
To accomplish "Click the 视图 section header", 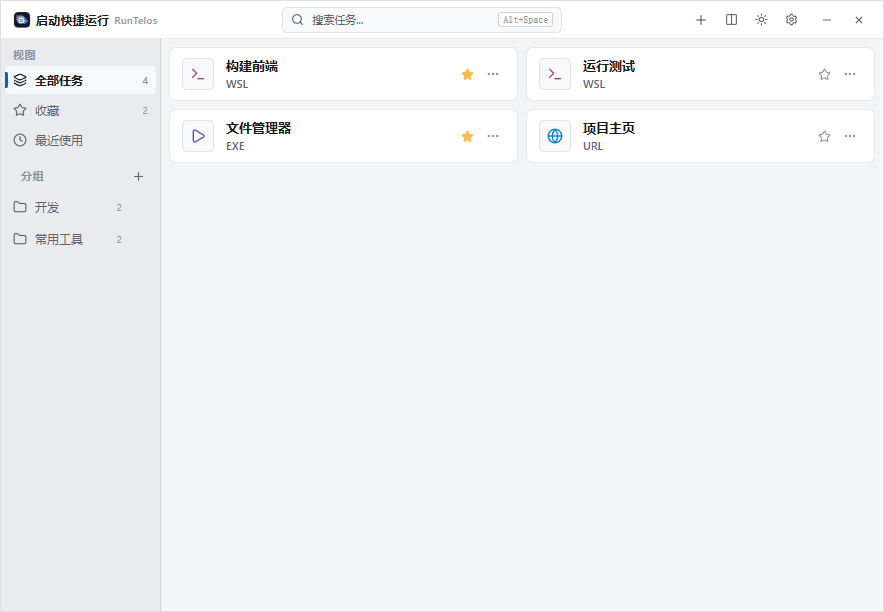I will [x=24, y=55].
